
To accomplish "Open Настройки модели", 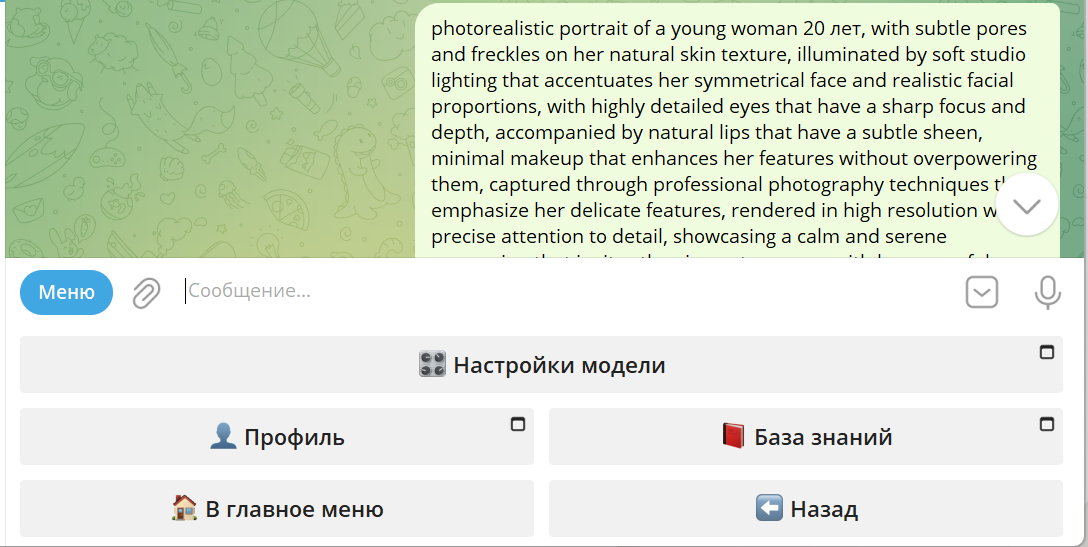I will click(x=540, y=365).
